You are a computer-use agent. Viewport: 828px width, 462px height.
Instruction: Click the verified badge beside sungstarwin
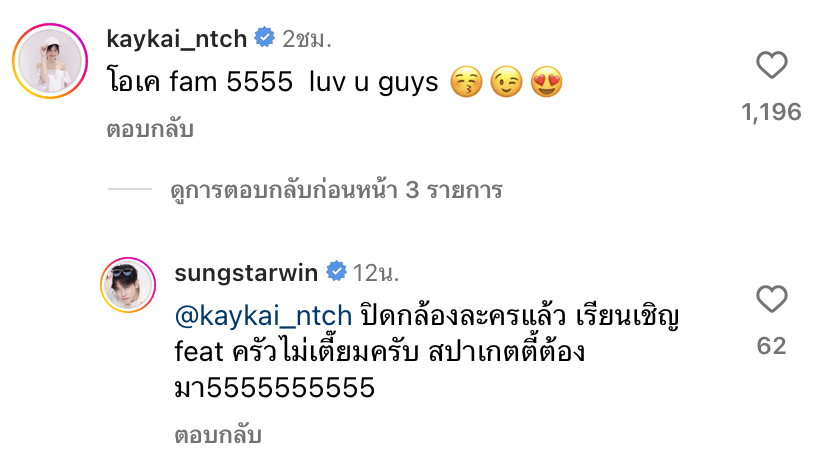tap(336, 272)
